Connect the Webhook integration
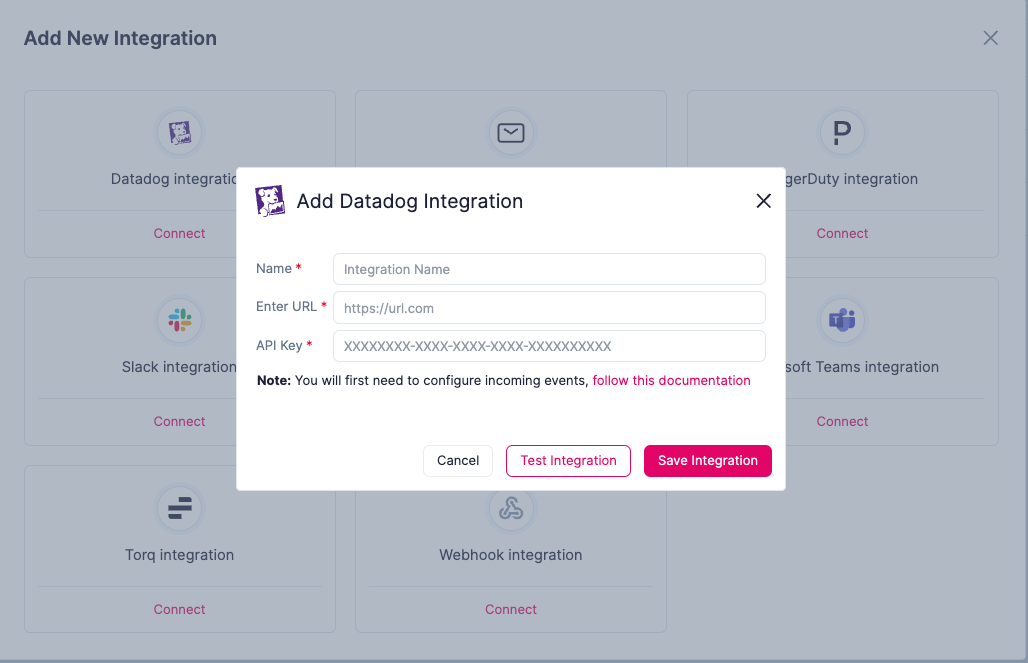 click(511, 610)
